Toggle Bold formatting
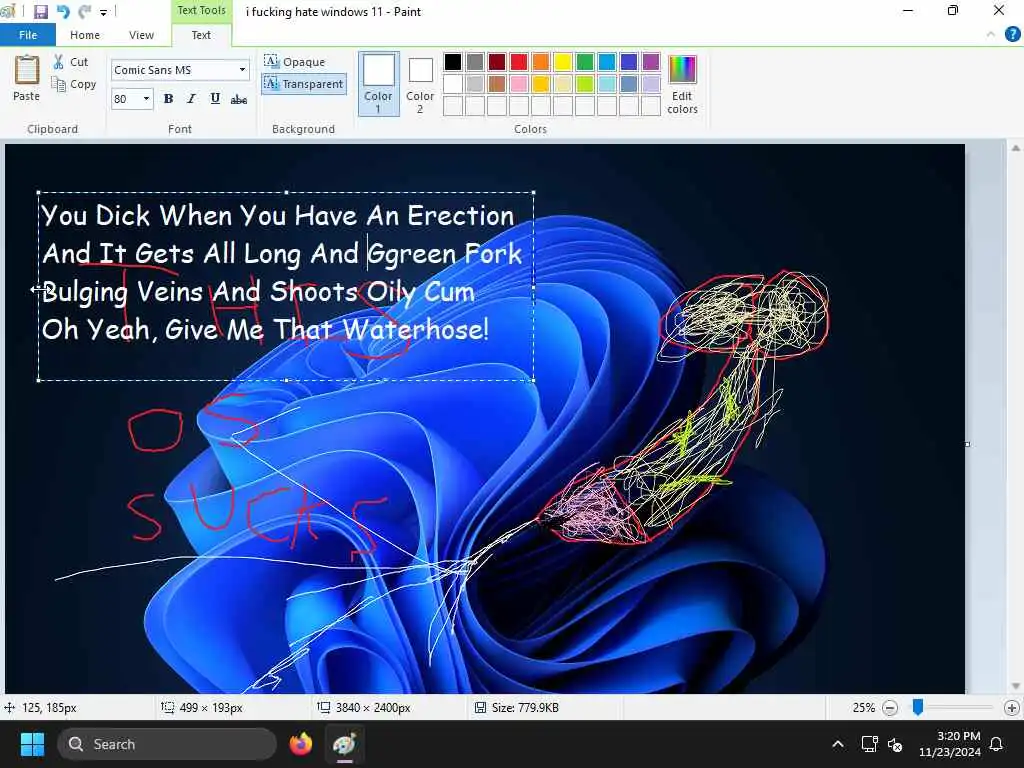This screenshot has height=768, width=1024. pos(168,99)
